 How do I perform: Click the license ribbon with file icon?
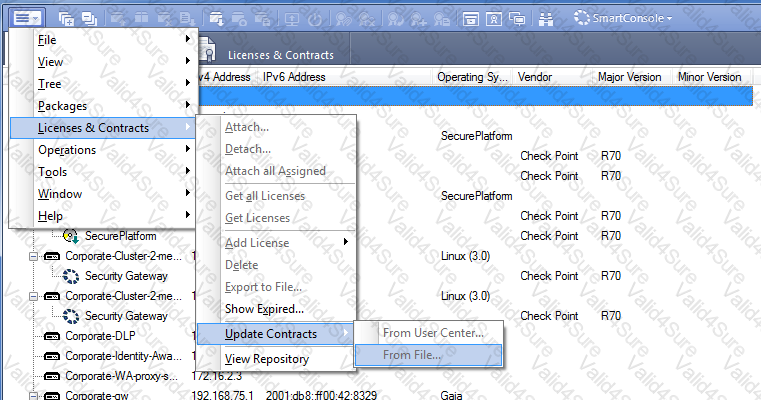point(442,19)
